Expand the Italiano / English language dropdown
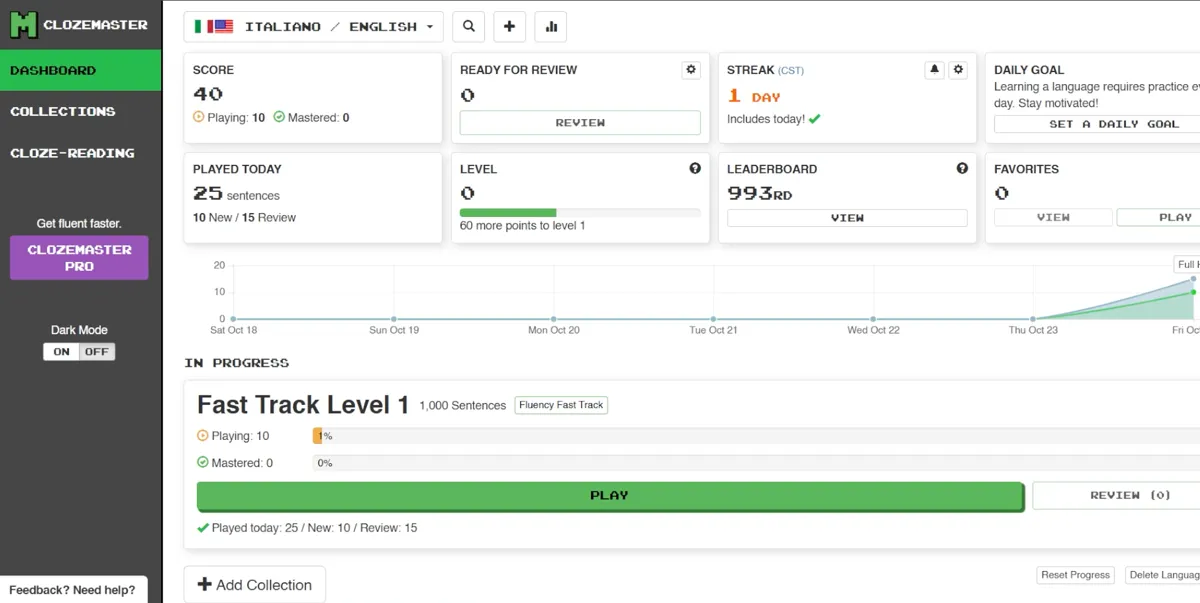Image resolution: width=1200 pixels, height=603 pixels. point(314,27)
